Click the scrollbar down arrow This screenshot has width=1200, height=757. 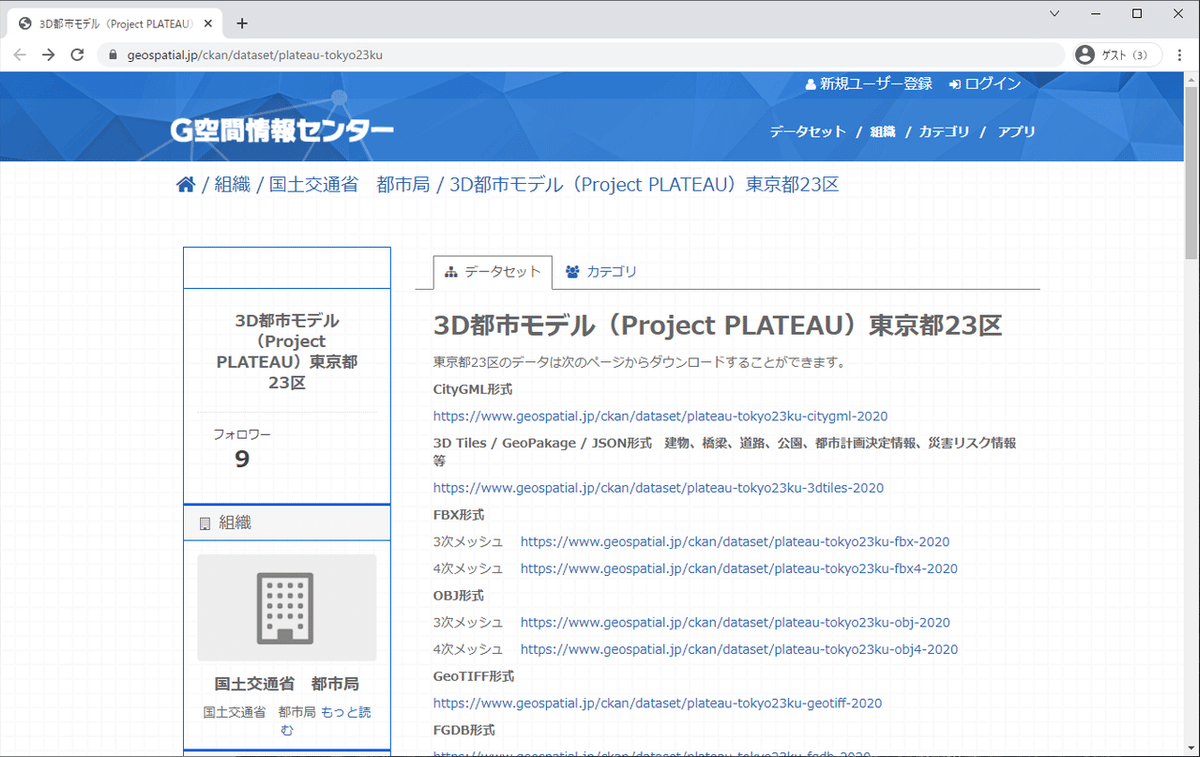(1191, 748)
